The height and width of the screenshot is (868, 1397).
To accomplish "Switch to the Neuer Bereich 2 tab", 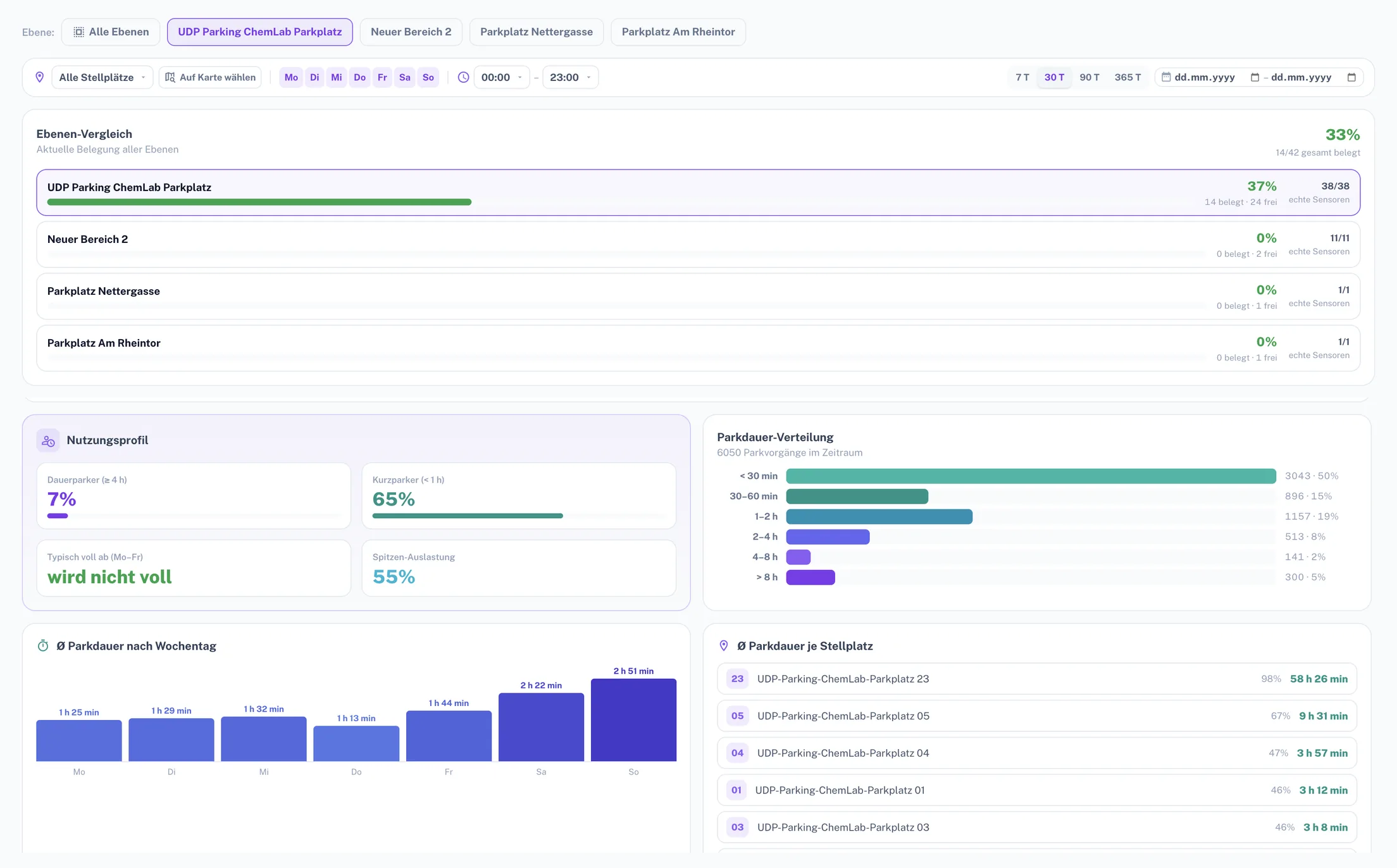I will [411, 32].
